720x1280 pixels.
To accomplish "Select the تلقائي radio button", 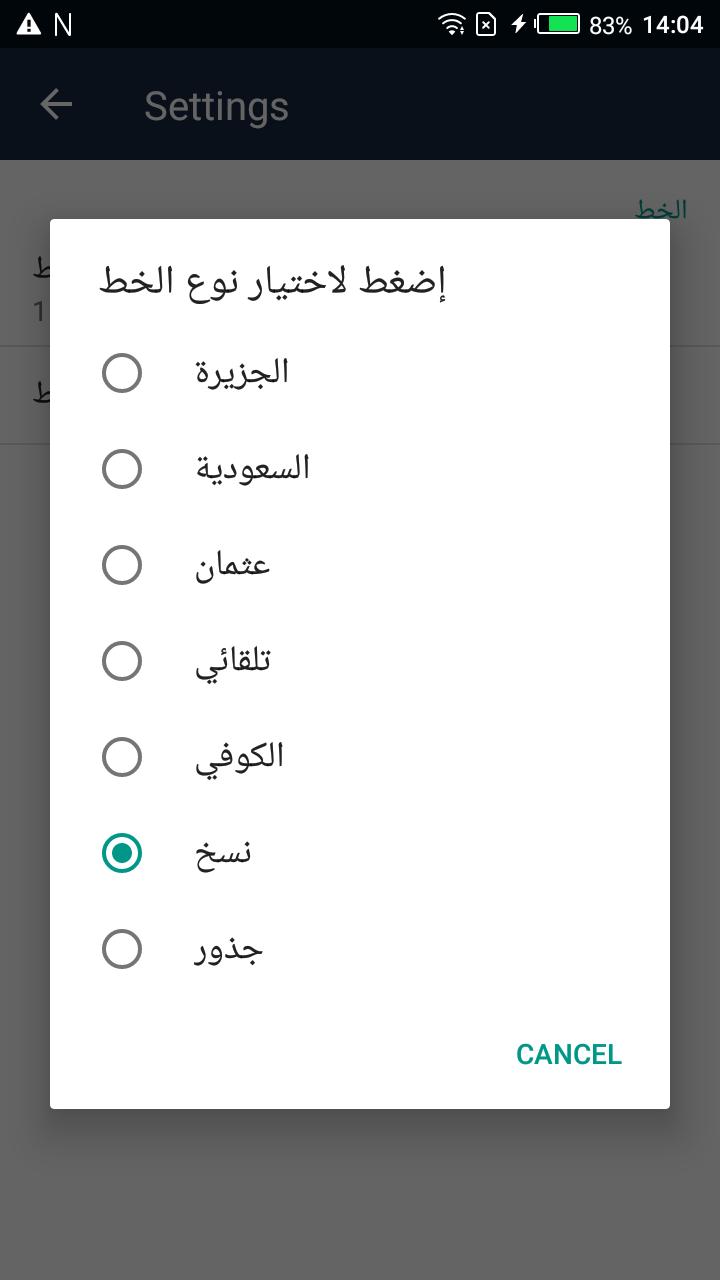I will [x=122, y=661].
